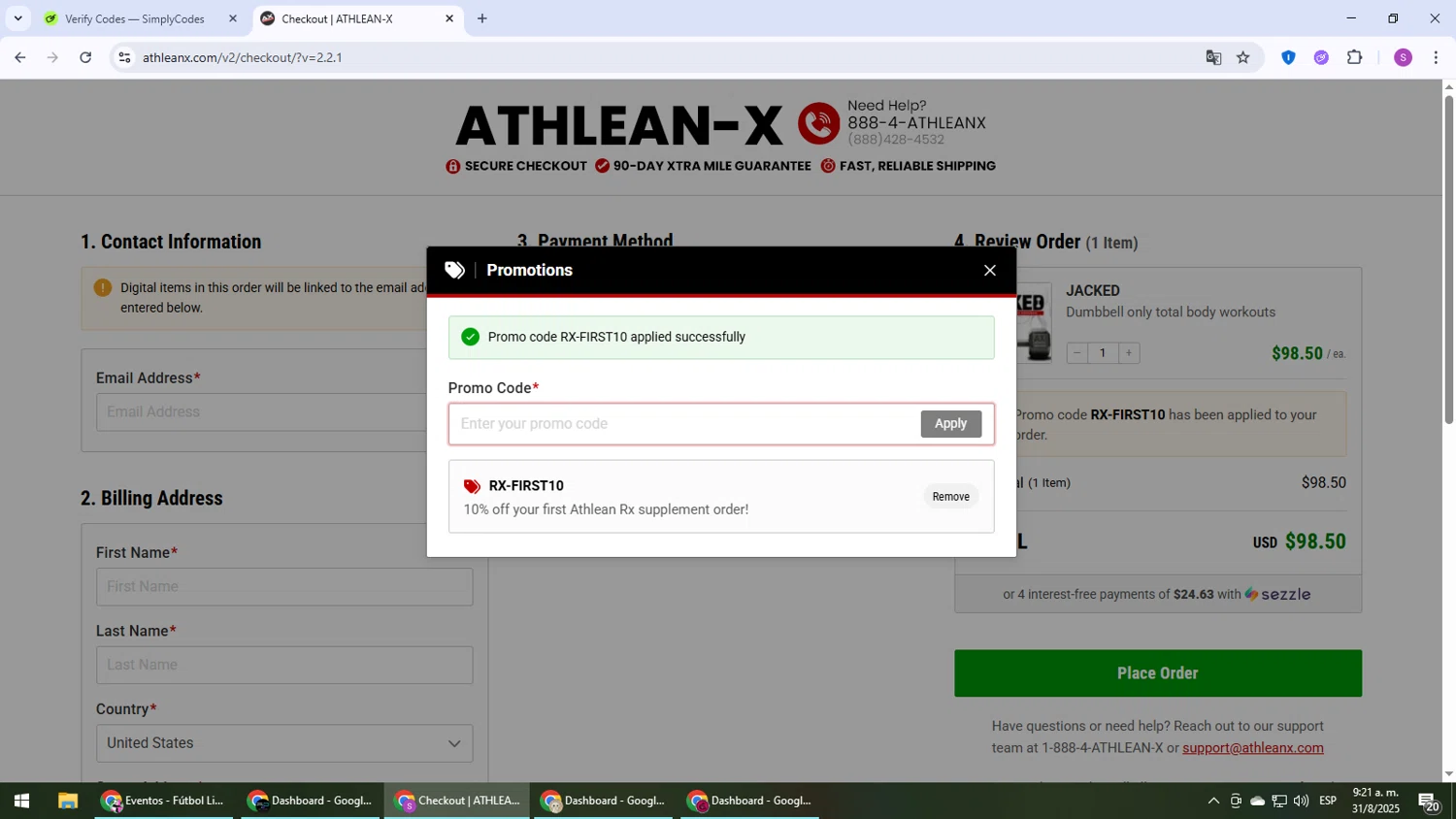Go forward in browser history
This screenshot has width=1456, height=819.
tap(52, 57)
